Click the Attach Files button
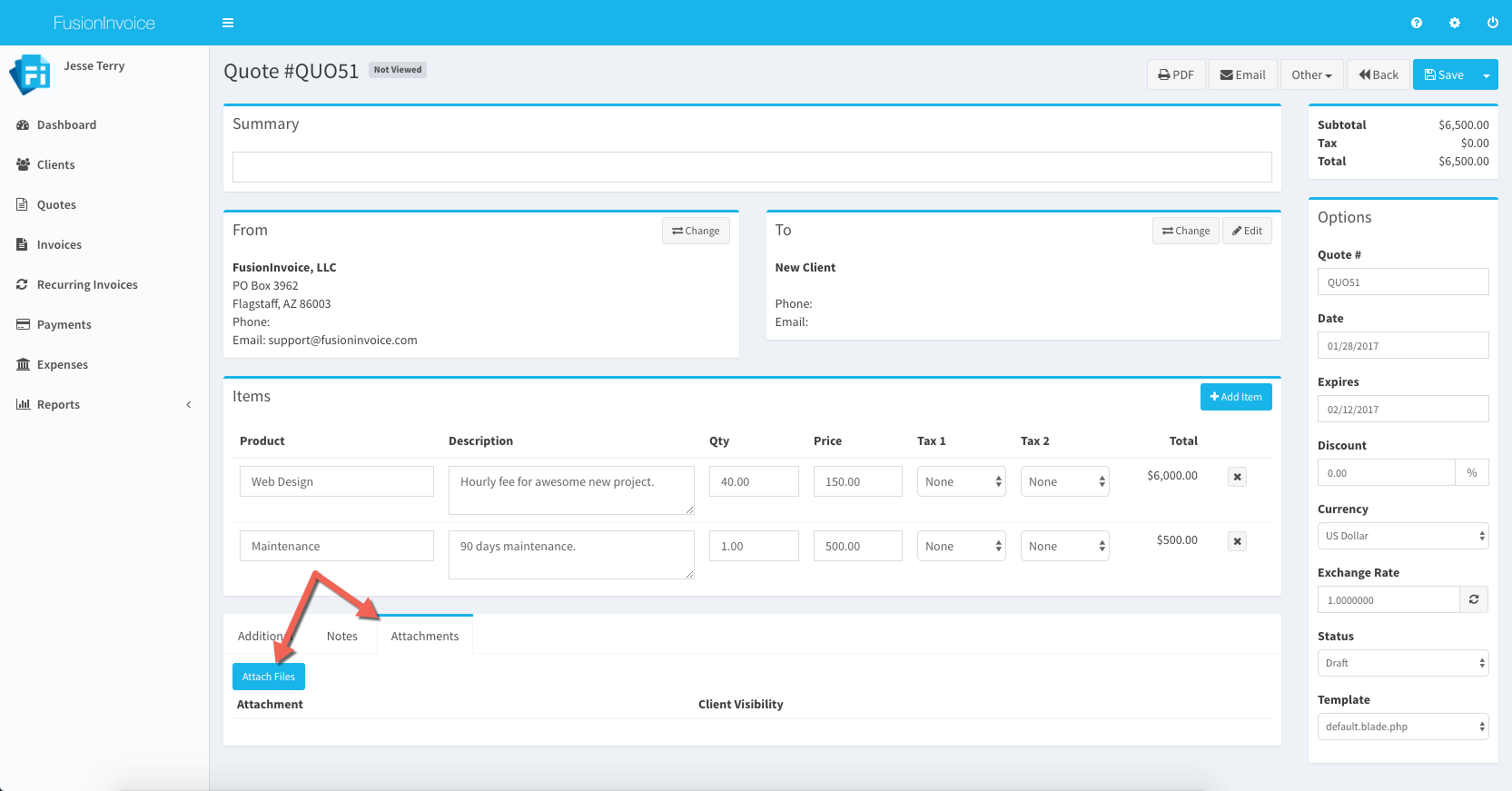This screenshot has width=1512, height=791. click(x=268, y=677)
